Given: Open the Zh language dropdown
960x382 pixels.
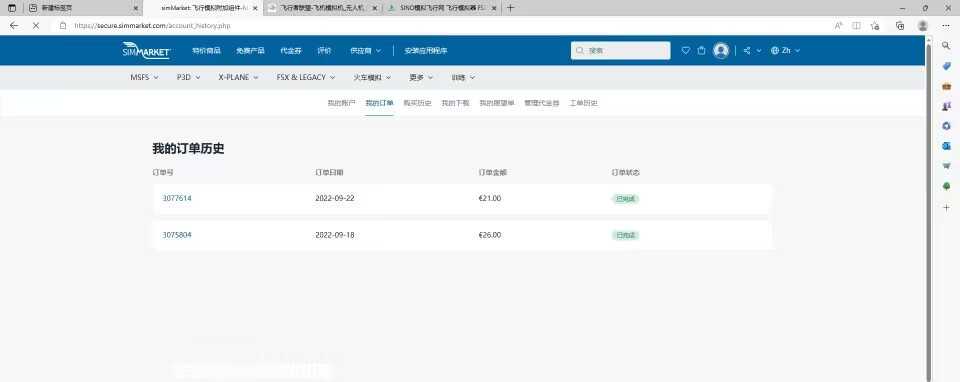Looking at the screenshot, I should (x=786, y=51).
